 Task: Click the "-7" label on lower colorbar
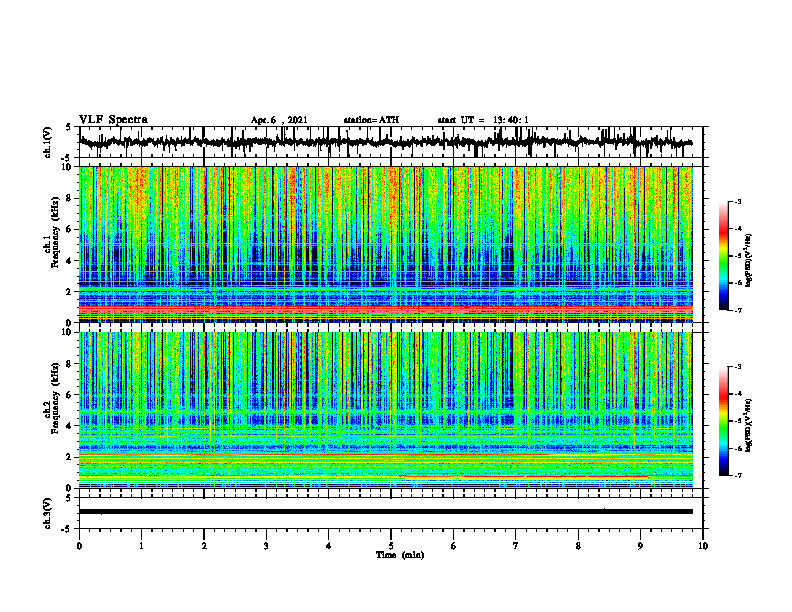pos(738,475)
